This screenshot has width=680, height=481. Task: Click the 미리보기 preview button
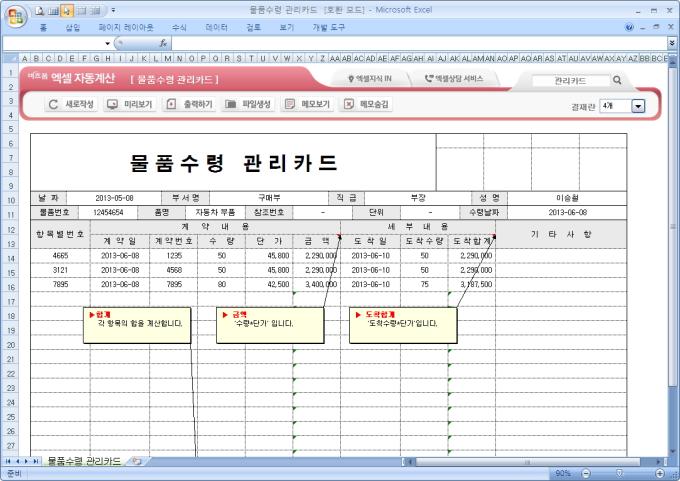[x=130, y=104]
